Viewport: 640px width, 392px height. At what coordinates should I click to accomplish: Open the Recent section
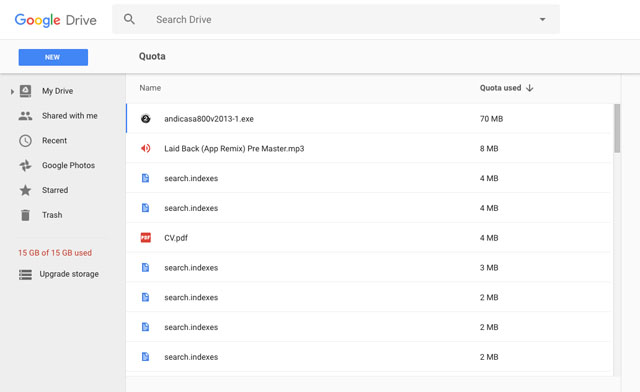coord(54,140)
